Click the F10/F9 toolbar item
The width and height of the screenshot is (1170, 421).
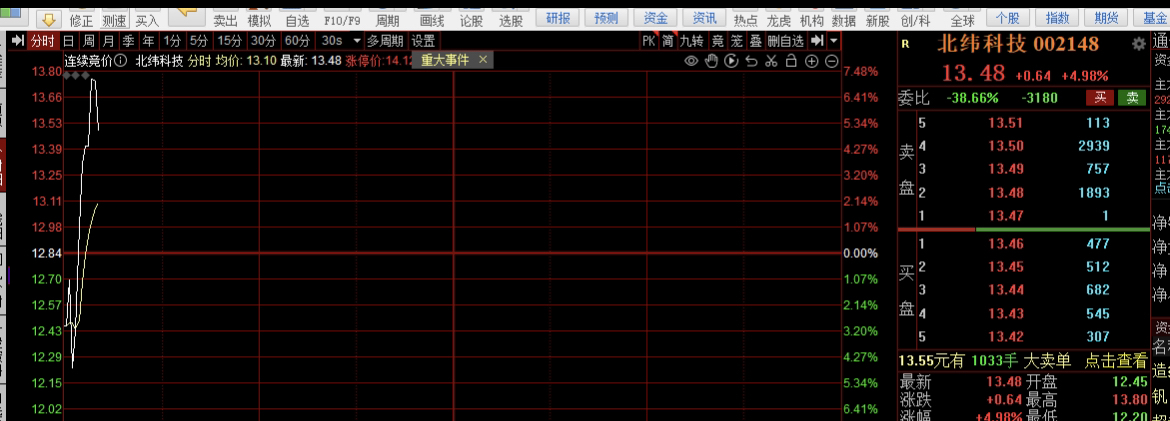341,21
